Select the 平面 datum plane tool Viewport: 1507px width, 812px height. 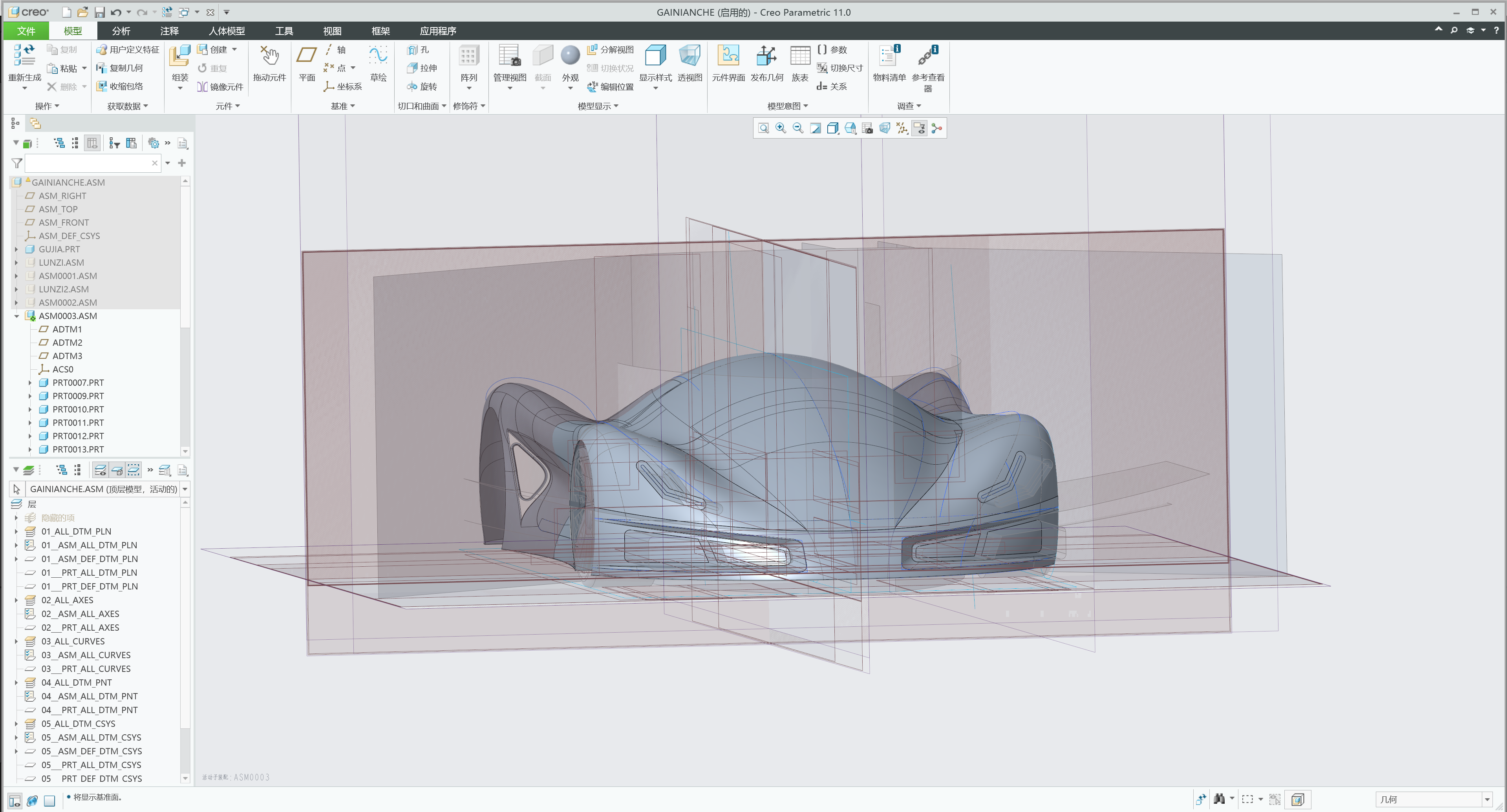pos(307,64)
